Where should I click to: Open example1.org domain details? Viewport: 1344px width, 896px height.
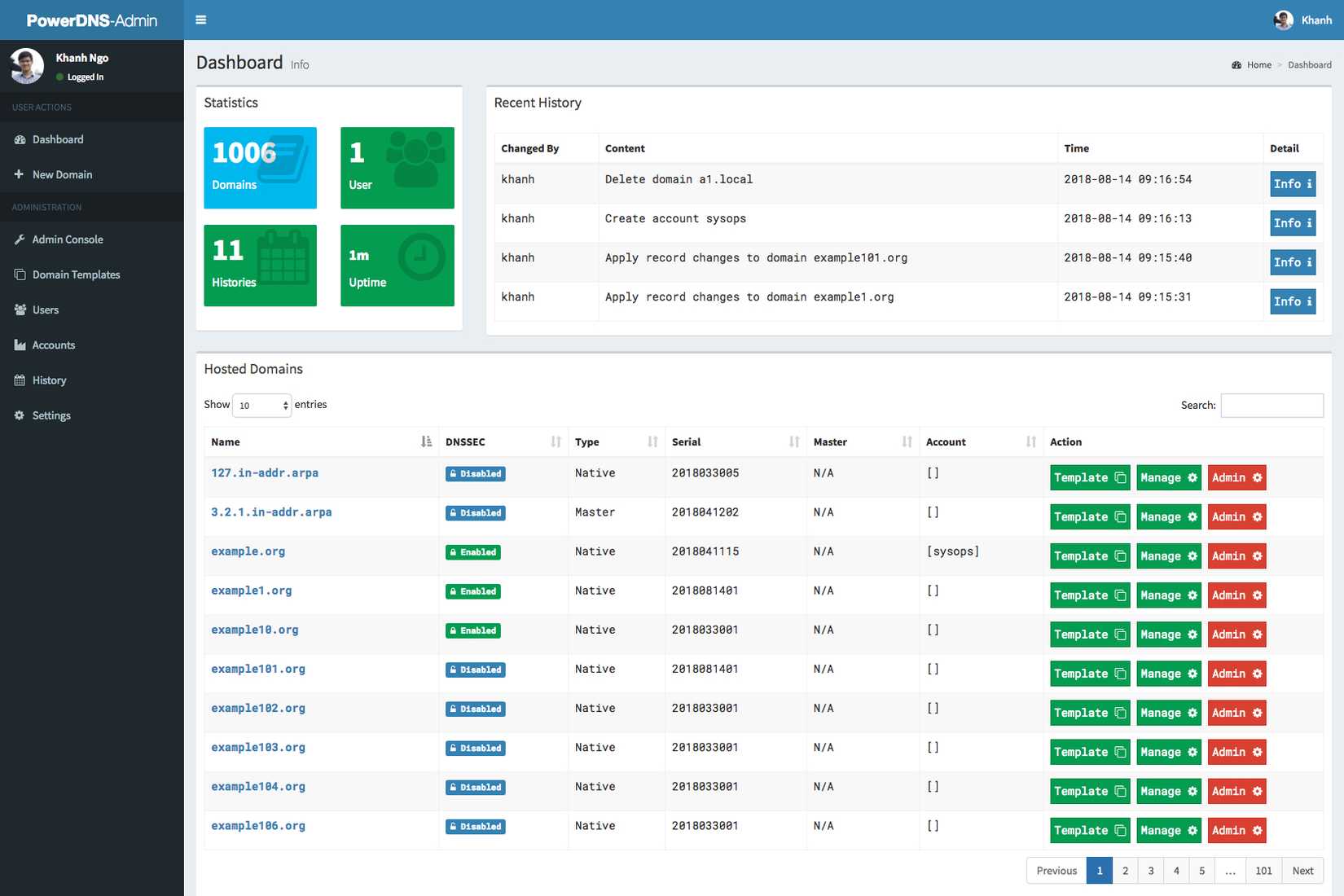251,591
